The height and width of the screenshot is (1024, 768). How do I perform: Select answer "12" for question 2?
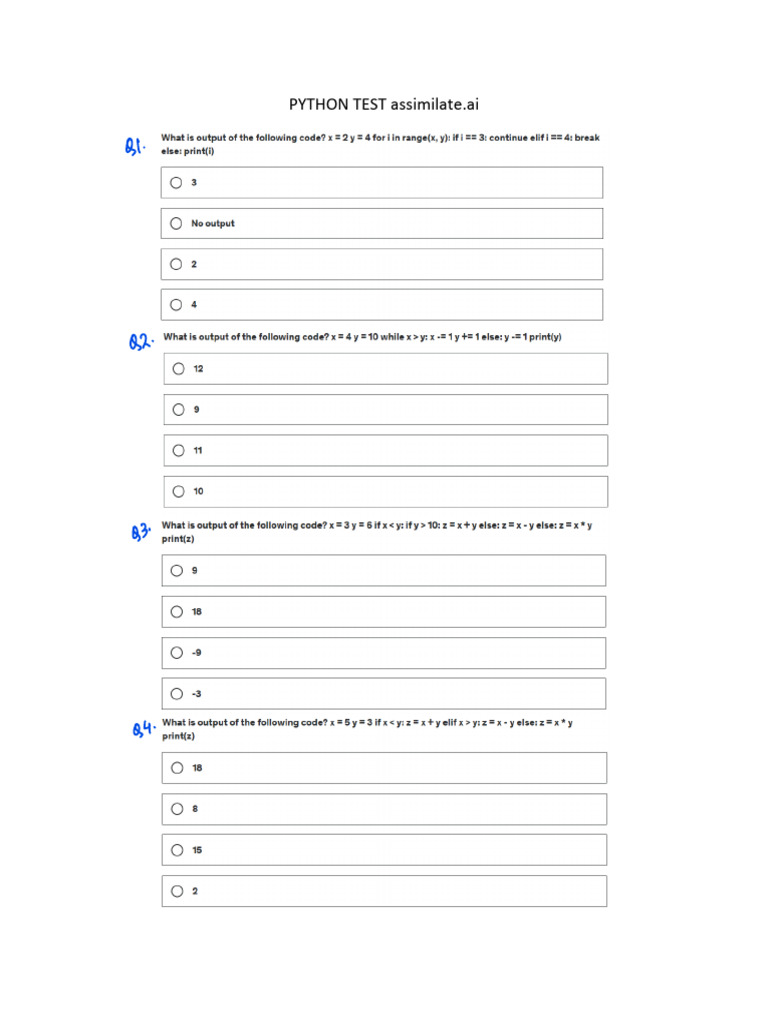tap(178, 369)
